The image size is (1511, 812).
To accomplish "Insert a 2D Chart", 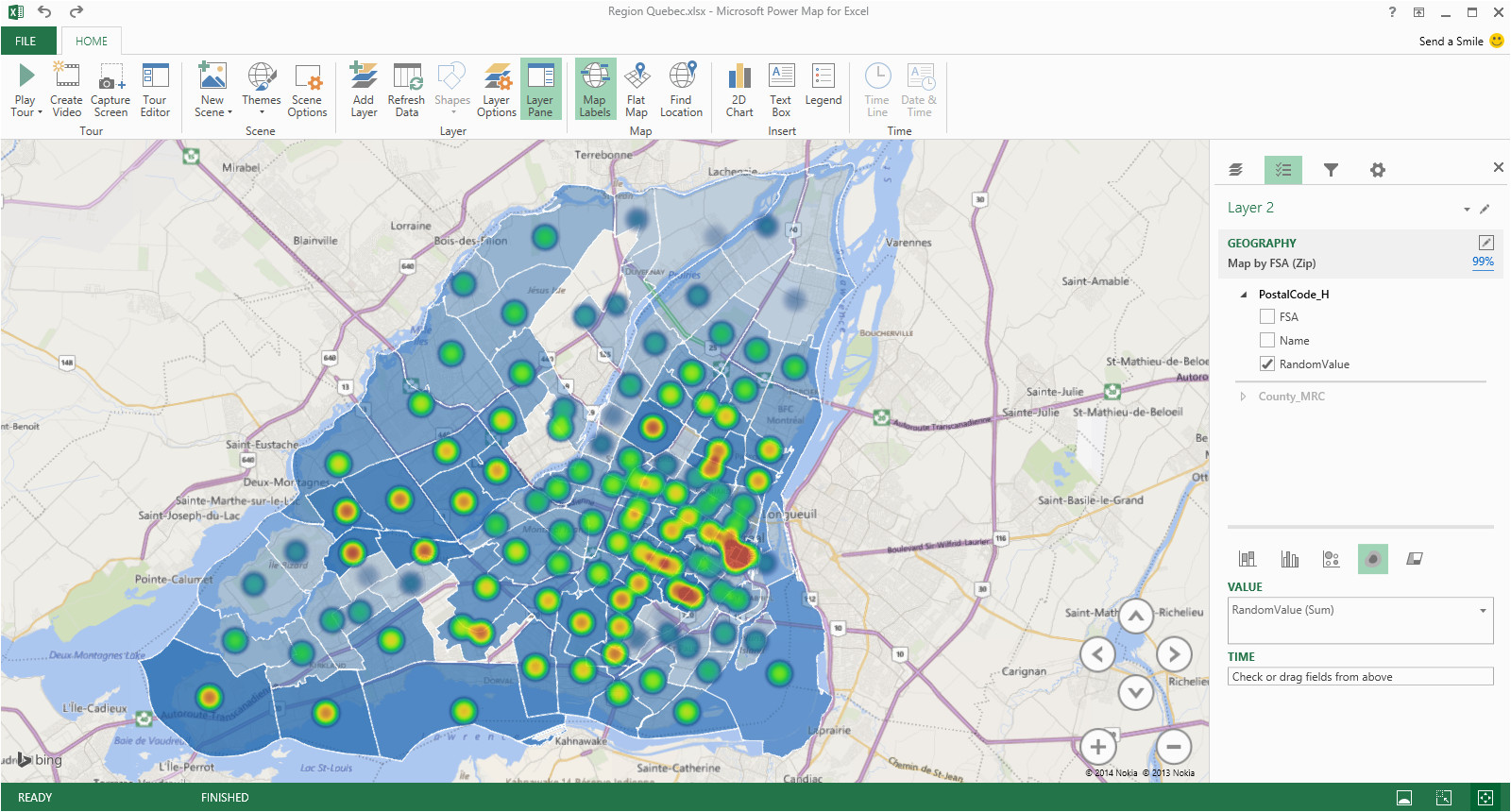I will tap(739, 91).
